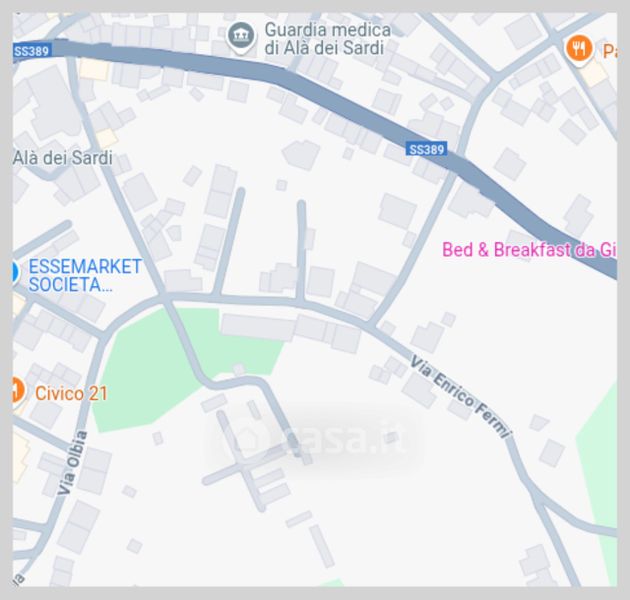630x600 pixels.
Task: Click the Guardia medica museum-style pin icon
Action: coord(241,37)
